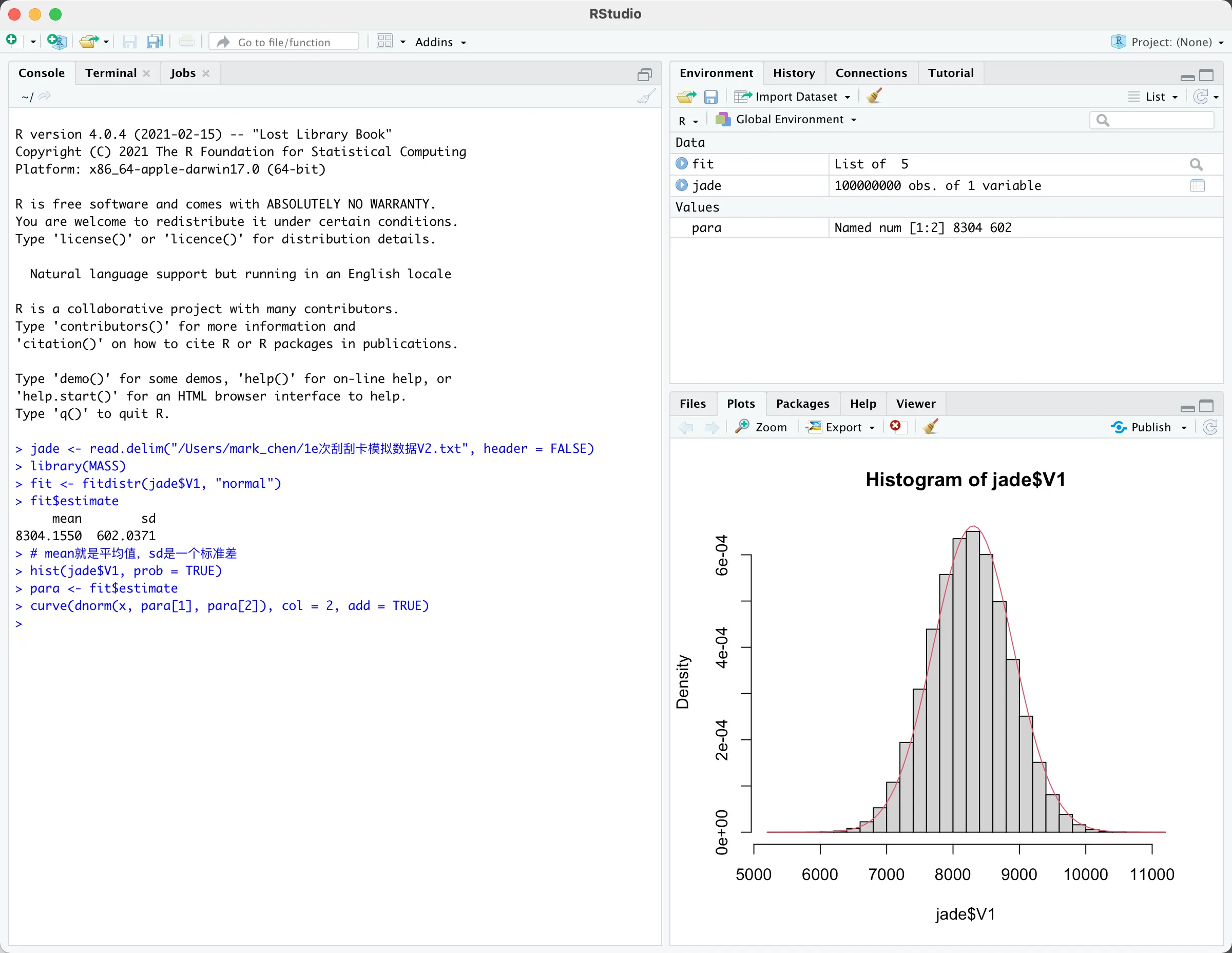Open the Export plot dropdown

click(840, 427)
